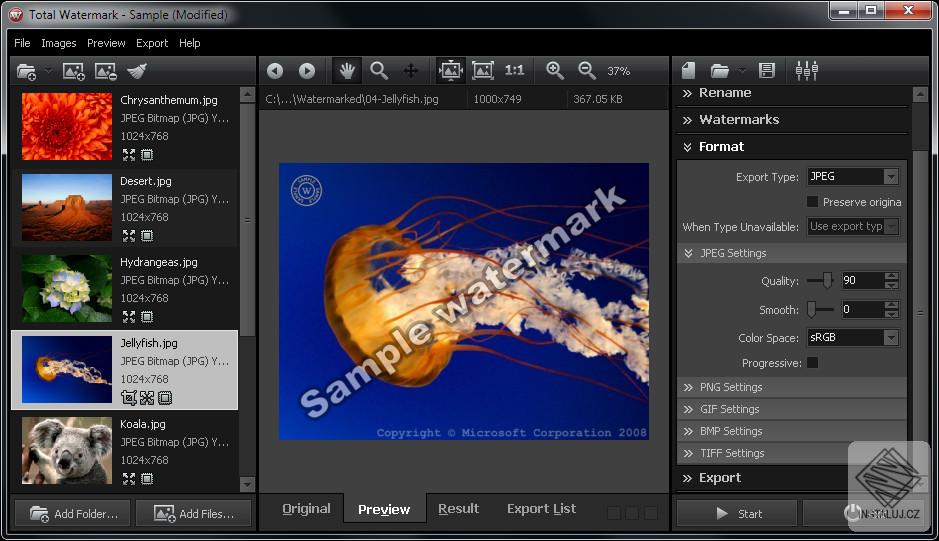
Task: Enable Preserve original checkbox
Action: [x=813, y=202]
